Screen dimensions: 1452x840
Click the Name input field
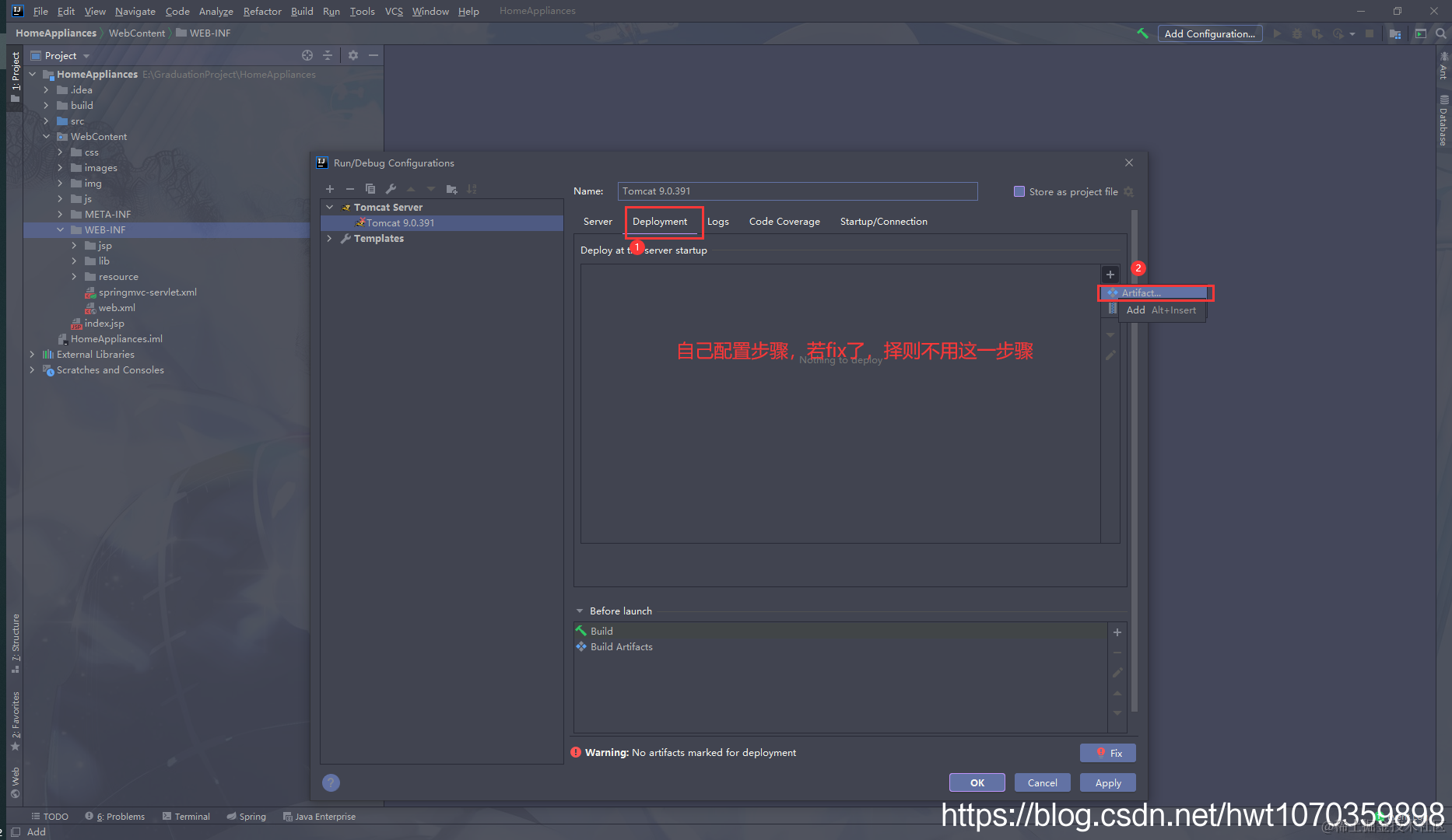[x=798, y=191]
